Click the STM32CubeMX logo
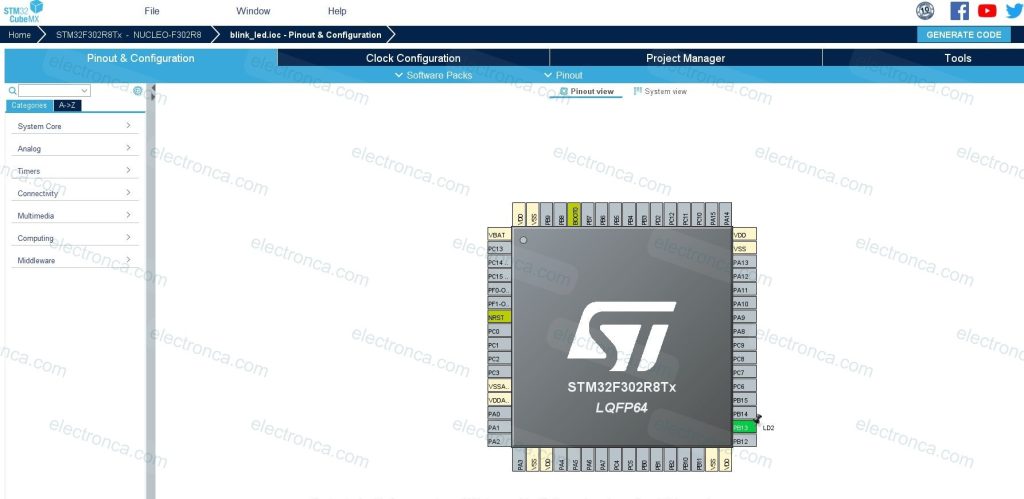The image size is (1024, 499). (x=22, y=11)
